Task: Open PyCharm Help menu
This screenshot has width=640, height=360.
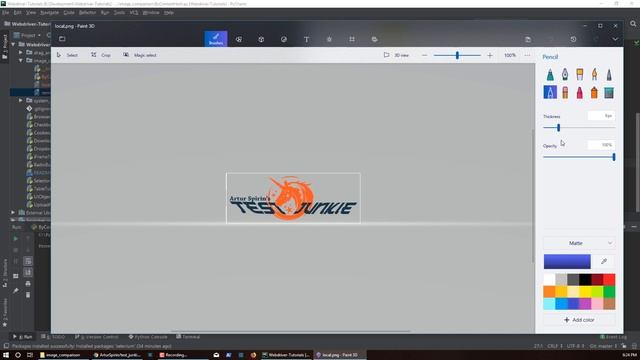Action: click(169, 13)
